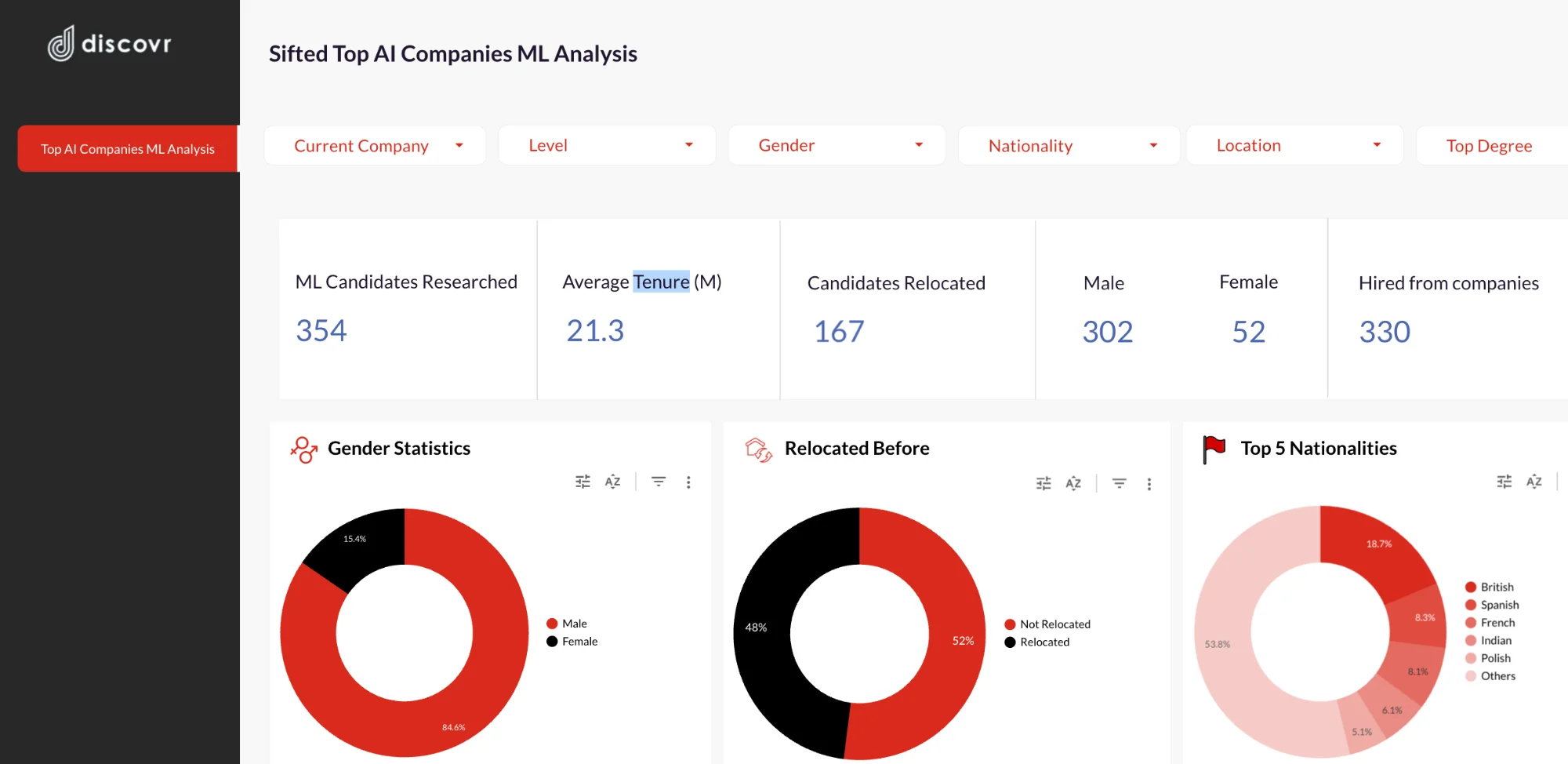Click the Candidates Relocated value 167
The width and height of the screenshot is (1568, 764).
838,331
